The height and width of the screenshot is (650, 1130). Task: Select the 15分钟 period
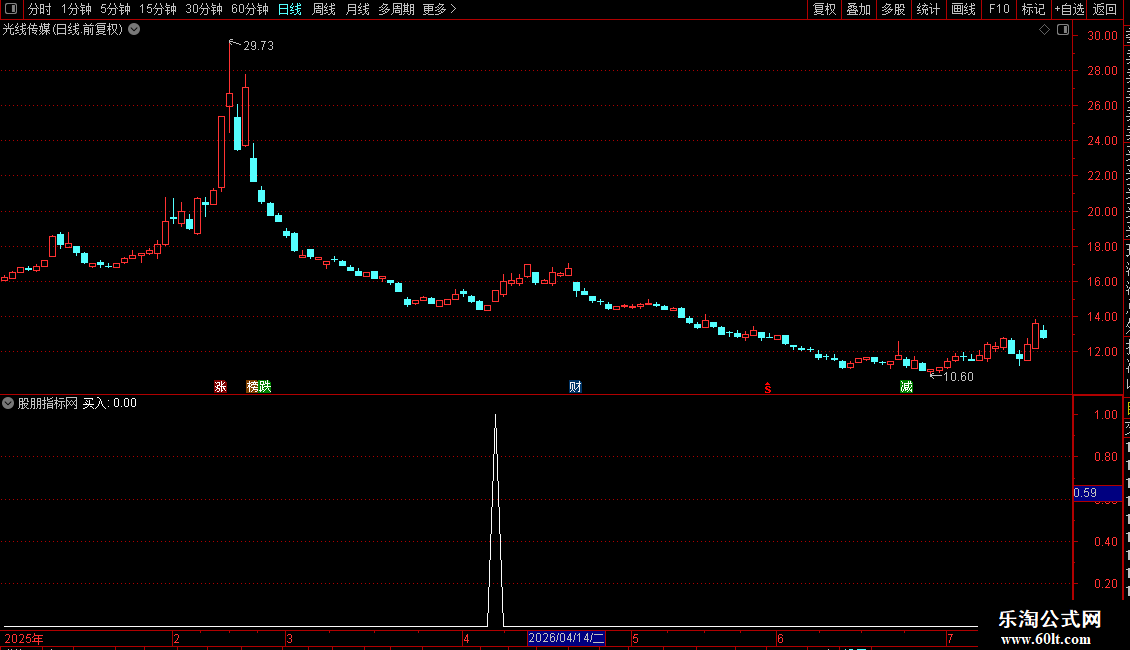(157, 9)
